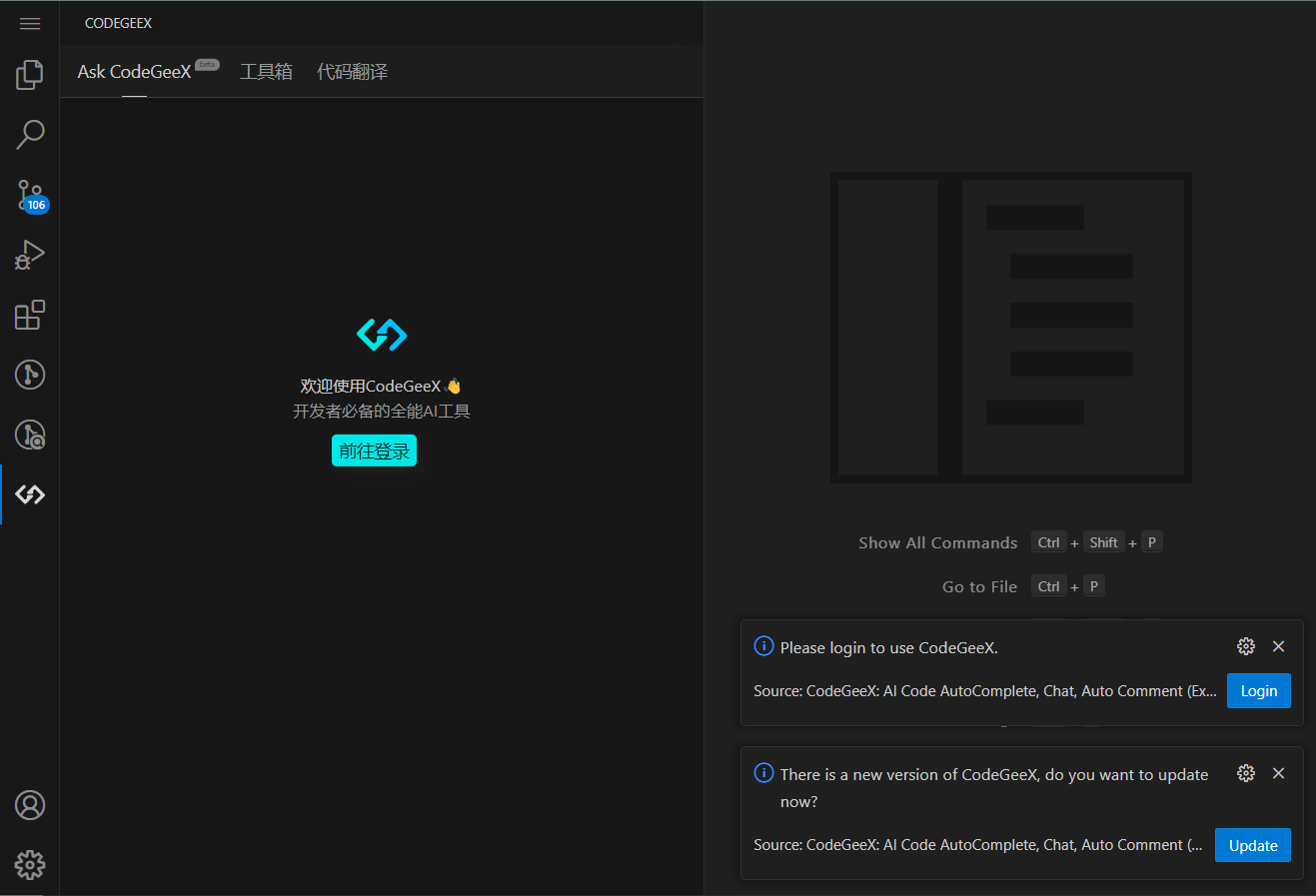
Task: Click the beta badge next to Ask CodeGeeX
Action: click(x=207, y=64)
